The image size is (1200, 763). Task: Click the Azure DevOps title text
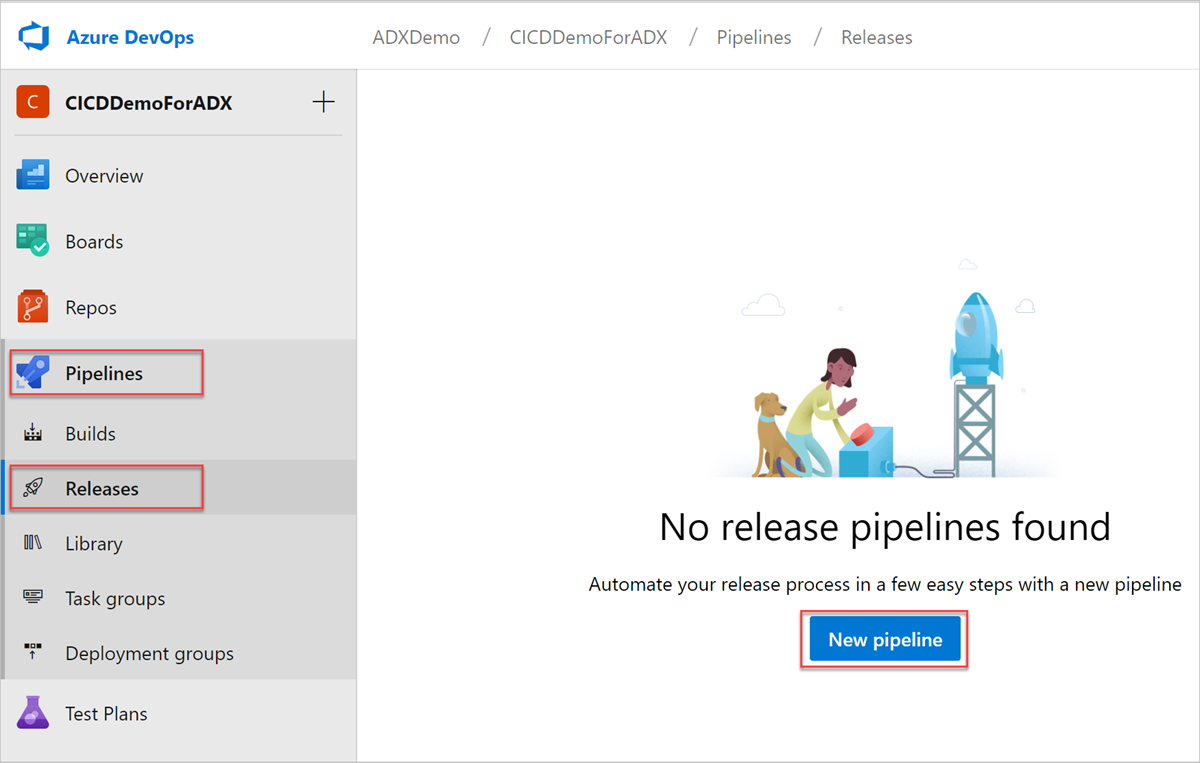tap(130, 38)
